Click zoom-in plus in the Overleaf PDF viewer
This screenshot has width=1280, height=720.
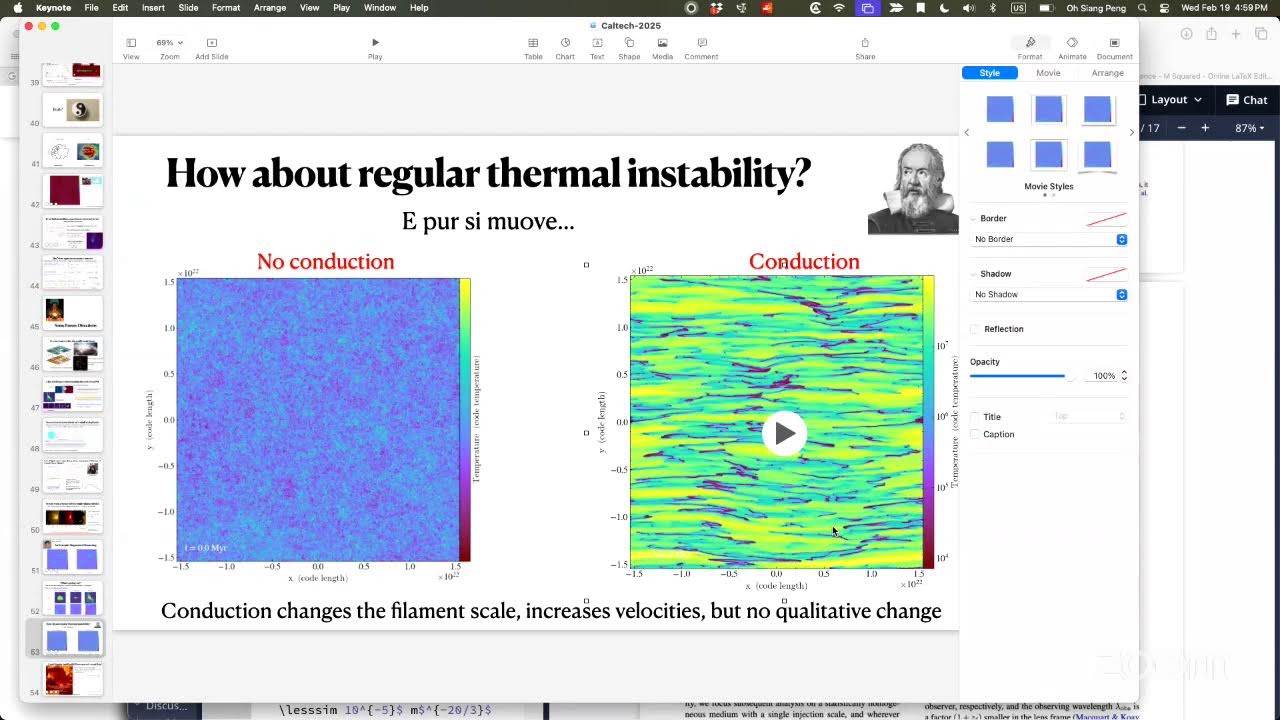1205,128
